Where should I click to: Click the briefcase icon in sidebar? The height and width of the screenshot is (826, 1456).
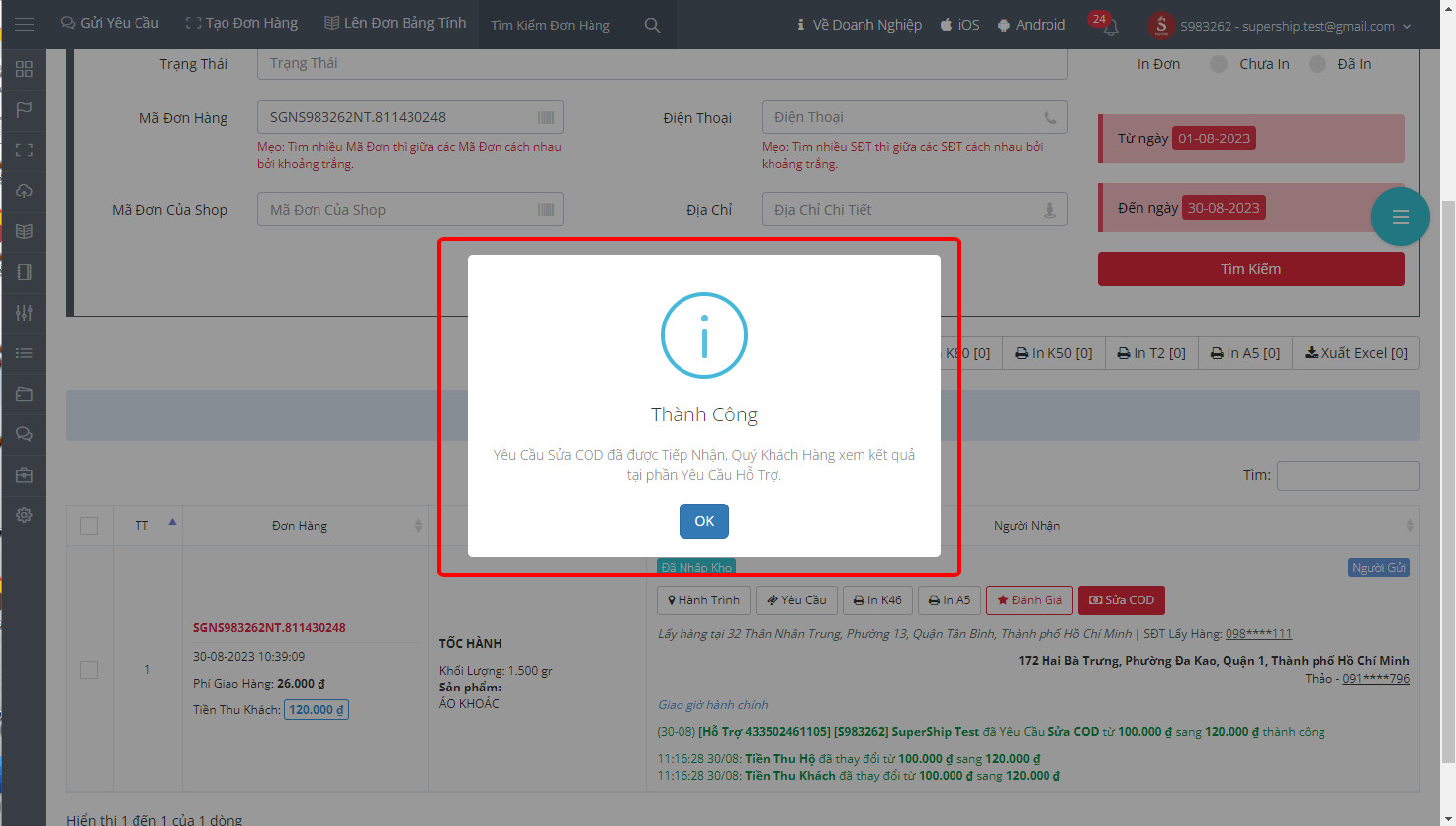tap(24, 475)
